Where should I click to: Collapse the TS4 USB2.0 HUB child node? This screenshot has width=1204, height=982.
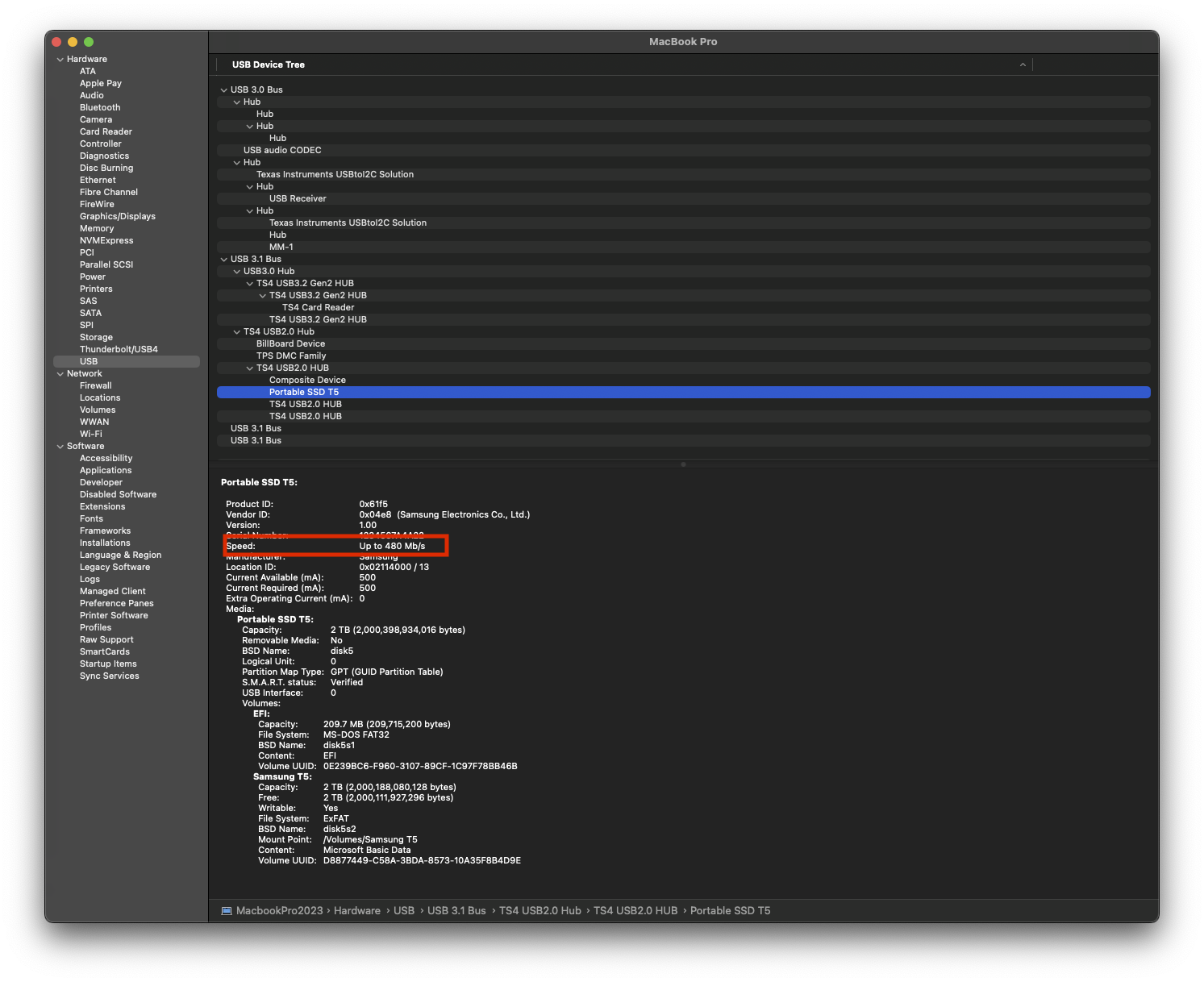(x=249, y=368)
